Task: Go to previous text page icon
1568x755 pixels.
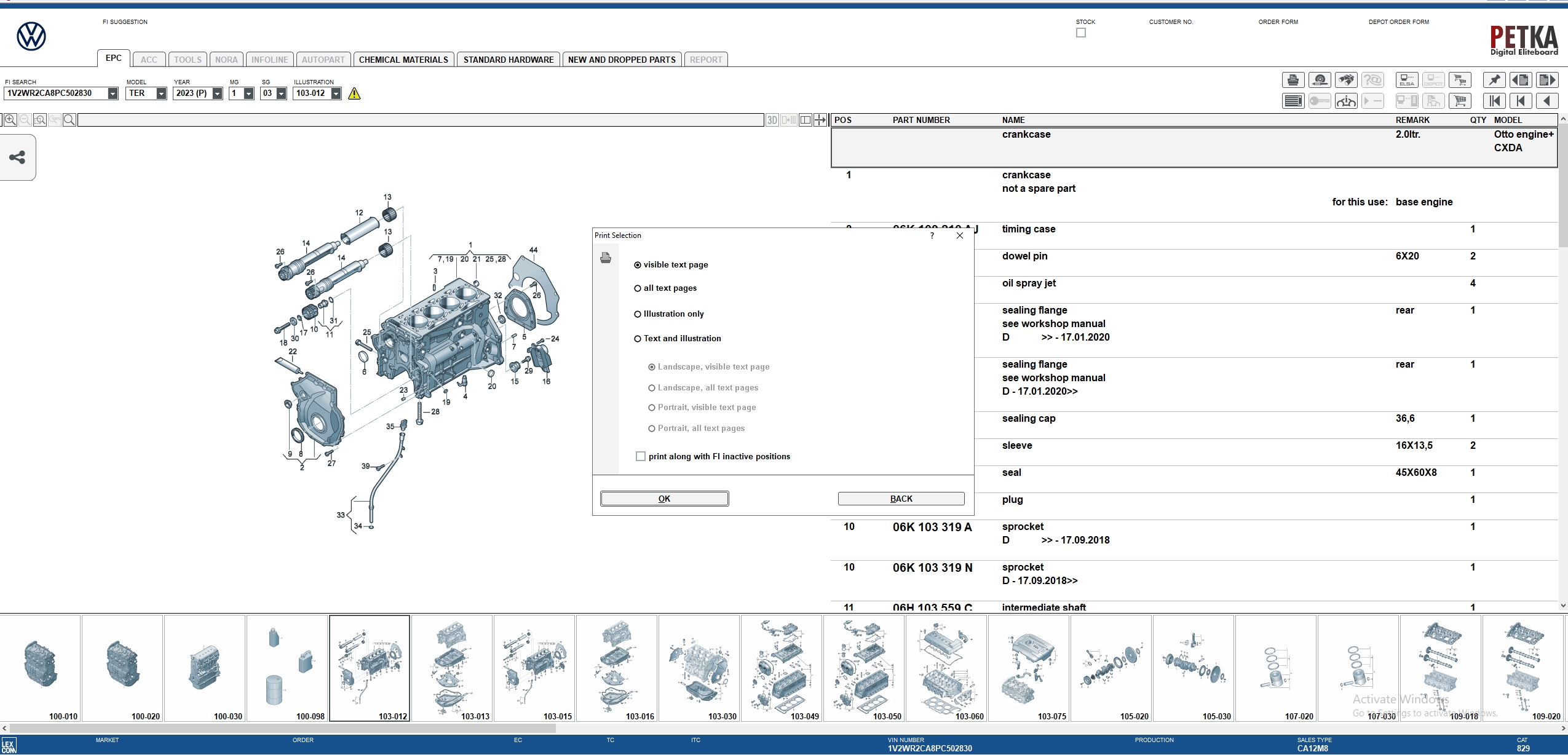Action: [x=1521, y=80]
